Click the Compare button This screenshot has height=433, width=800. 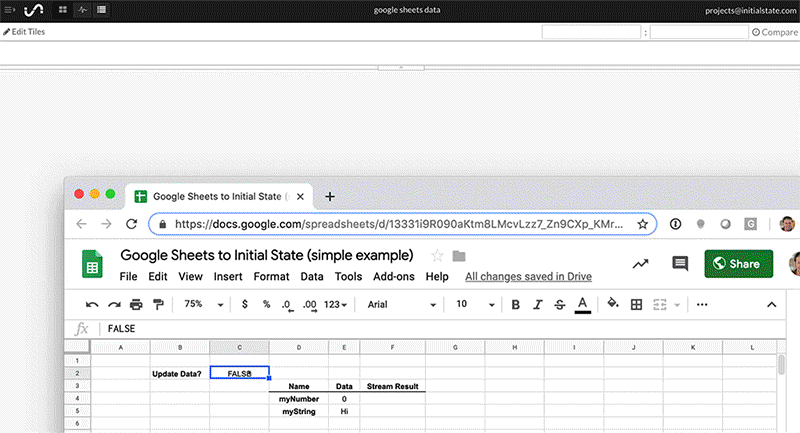tap(774, 32)
